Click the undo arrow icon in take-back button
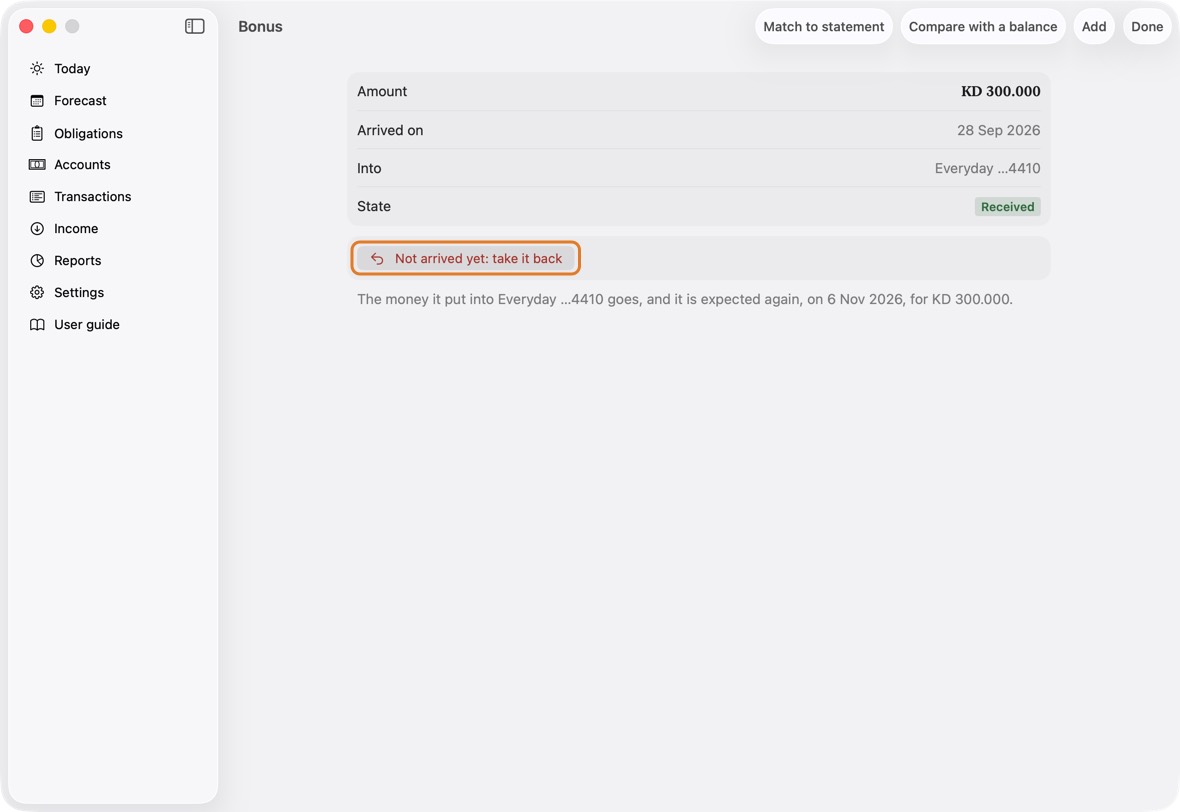The image size is (1180, 812). click(377, 259)
